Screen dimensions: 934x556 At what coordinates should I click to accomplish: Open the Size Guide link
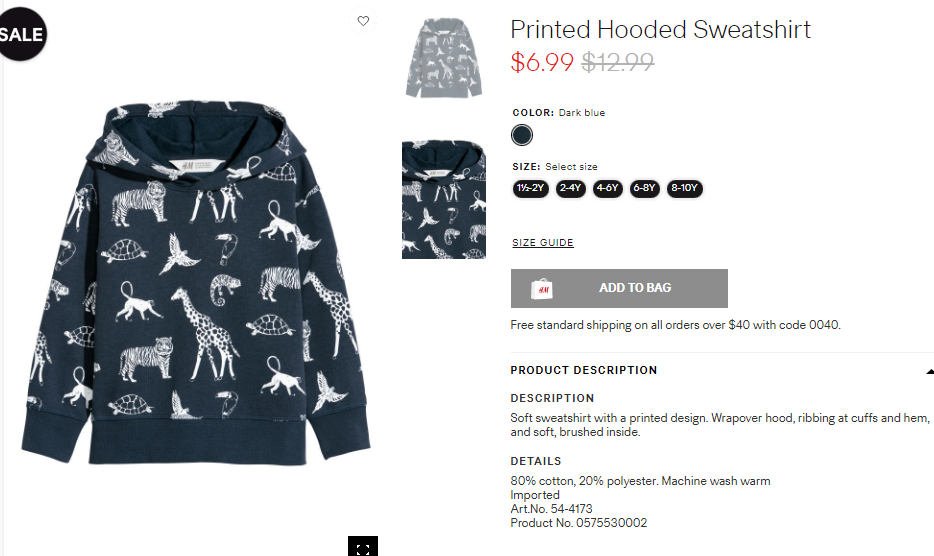(x=543, y=243)
